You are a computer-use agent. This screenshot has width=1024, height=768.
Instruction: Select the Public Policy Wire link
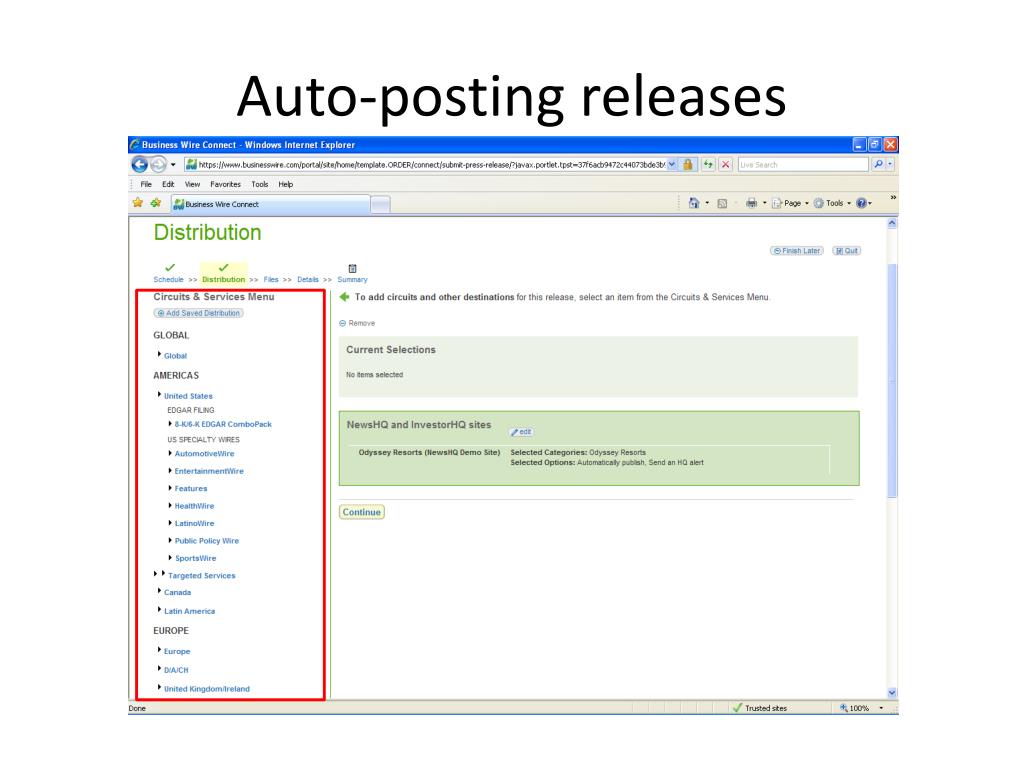206,541
